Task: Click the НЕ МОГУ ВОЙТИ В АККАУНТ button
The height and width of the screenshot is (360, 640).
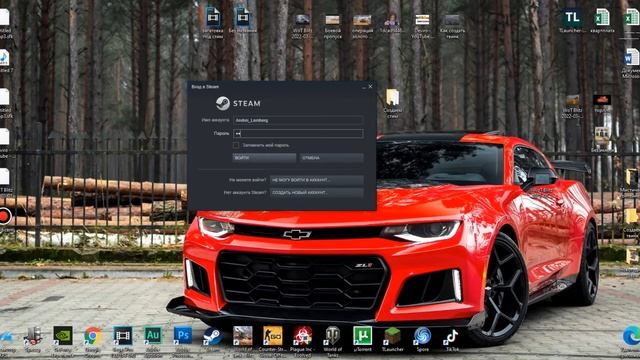Action: click(x=317, y=180)
